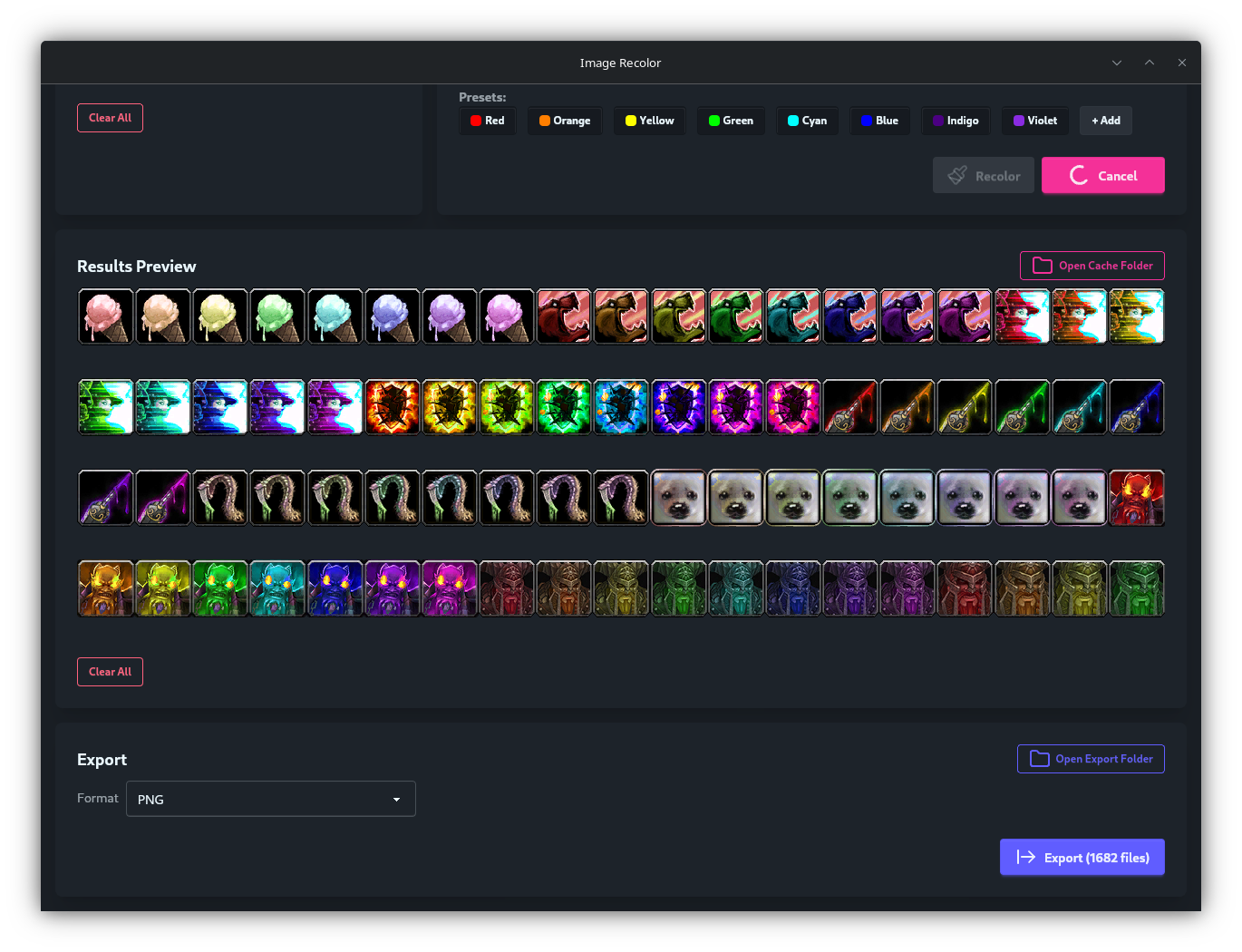Select the Violet color preset

pyautogui.click(x=1035, y=121)
